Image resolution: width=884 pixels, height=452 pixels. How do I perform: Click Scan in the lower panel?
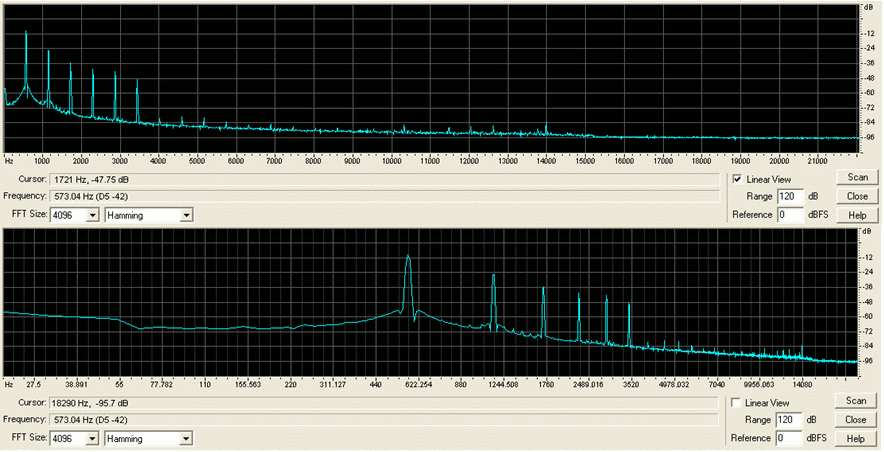tap(856, 402)
